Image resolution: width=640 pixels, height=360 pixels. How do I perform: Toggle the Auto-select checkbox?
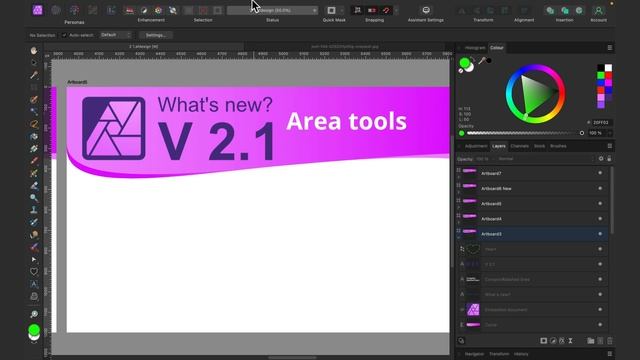(x=64, y=35)
